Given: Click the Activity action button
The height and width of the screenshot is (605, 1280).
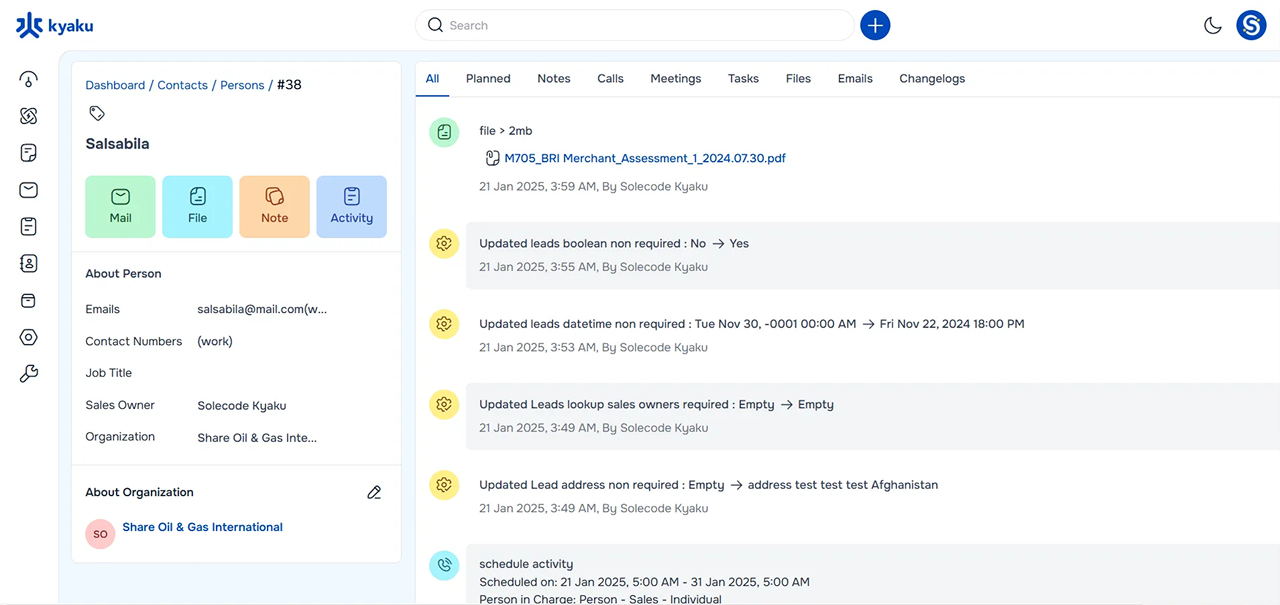Looking at the screenshot, I should pos(351,207).
